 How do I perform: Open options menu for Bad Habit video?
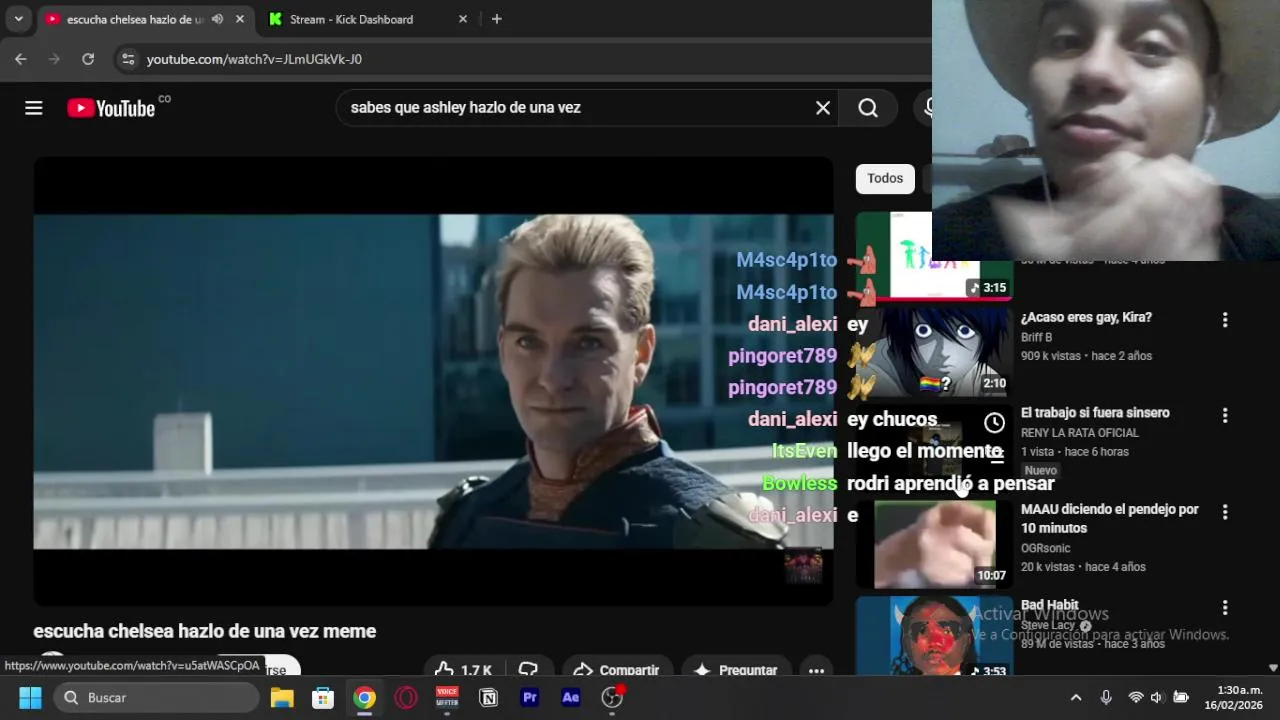tap(1225, 608)
